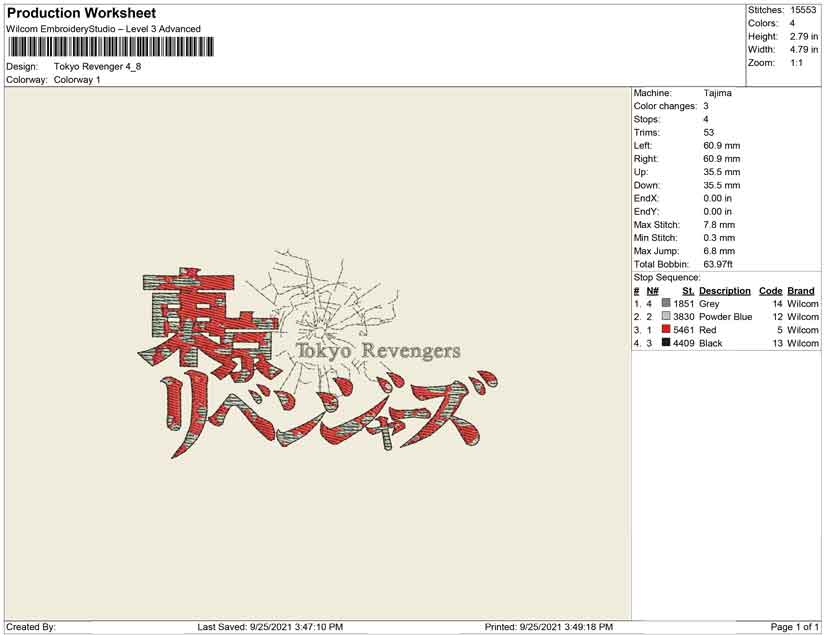
Task: Click the Min Stitch value '0.3 mm'
Action: 719,238
